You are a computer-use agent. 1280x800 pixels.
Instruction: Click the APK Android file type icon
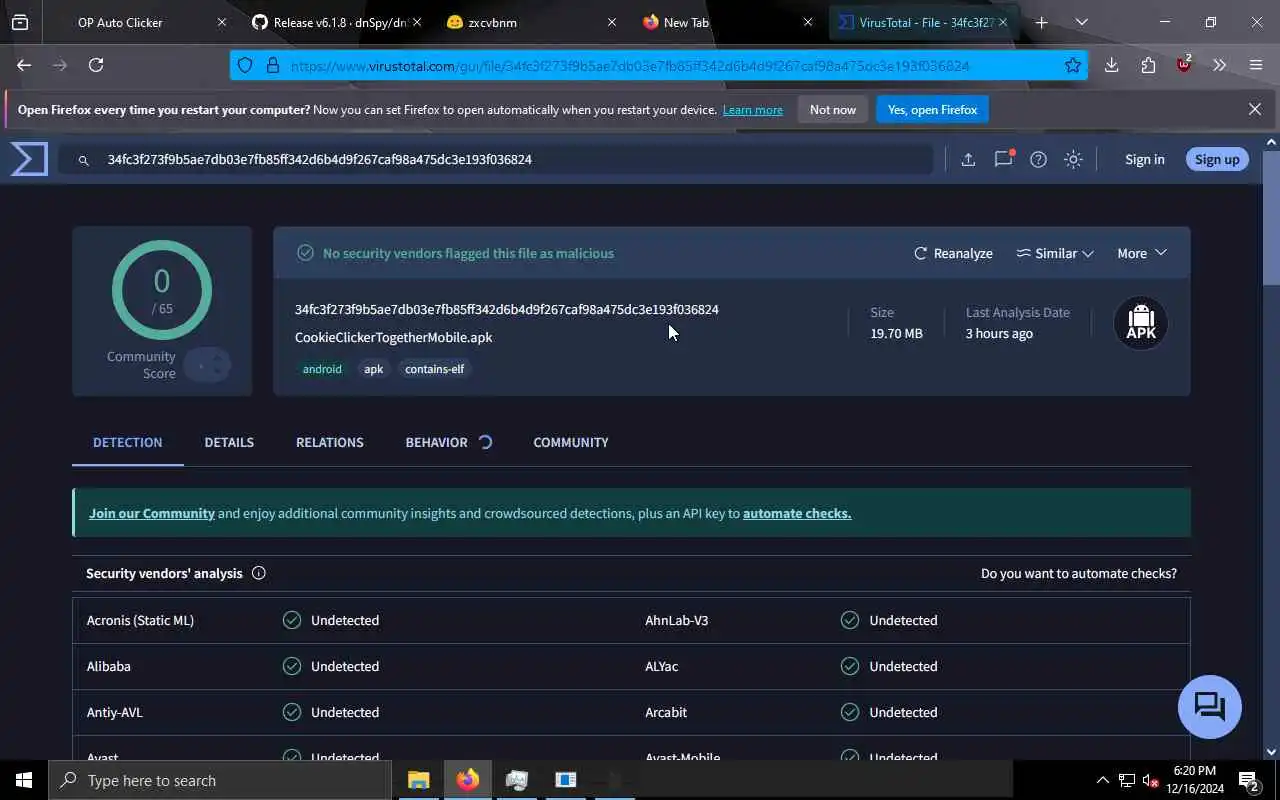tap(1141, 323)
